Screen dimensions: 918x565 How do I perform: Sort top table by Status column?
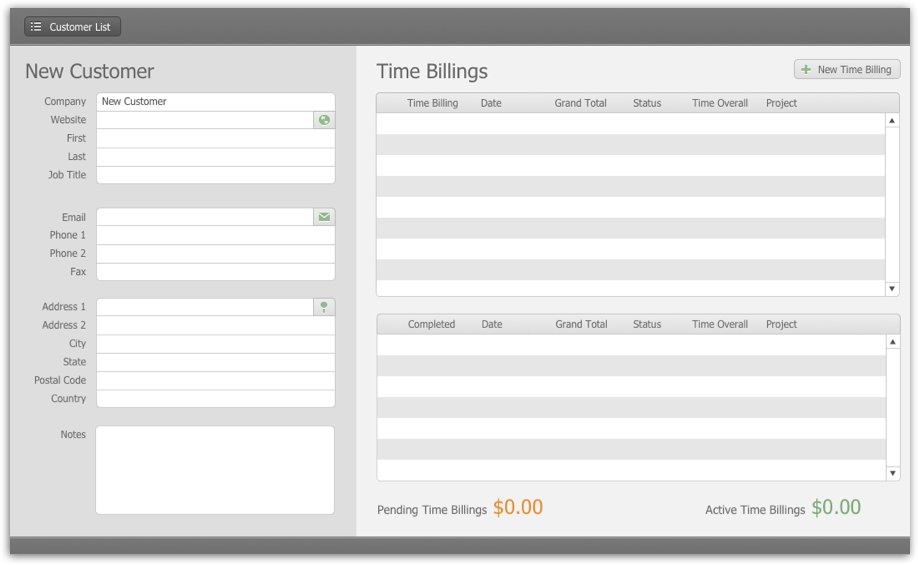(x=647, y=103)
